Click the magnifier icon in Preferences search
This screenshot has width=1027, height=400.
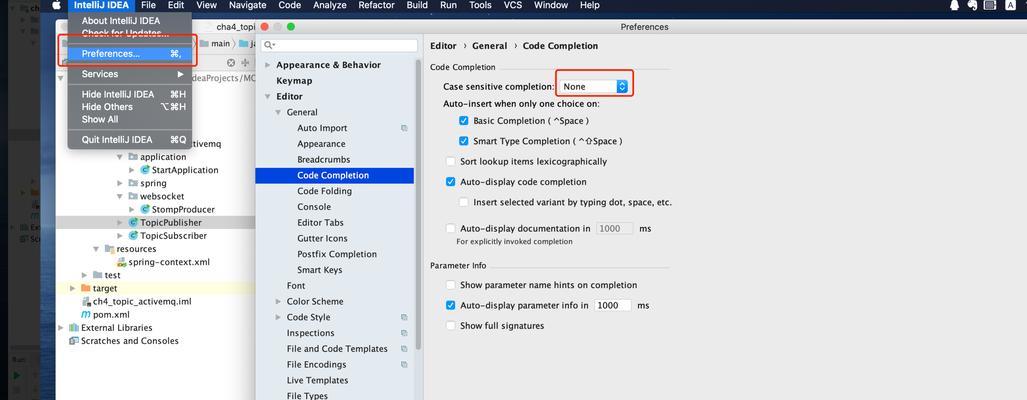[x=269, y=45]
